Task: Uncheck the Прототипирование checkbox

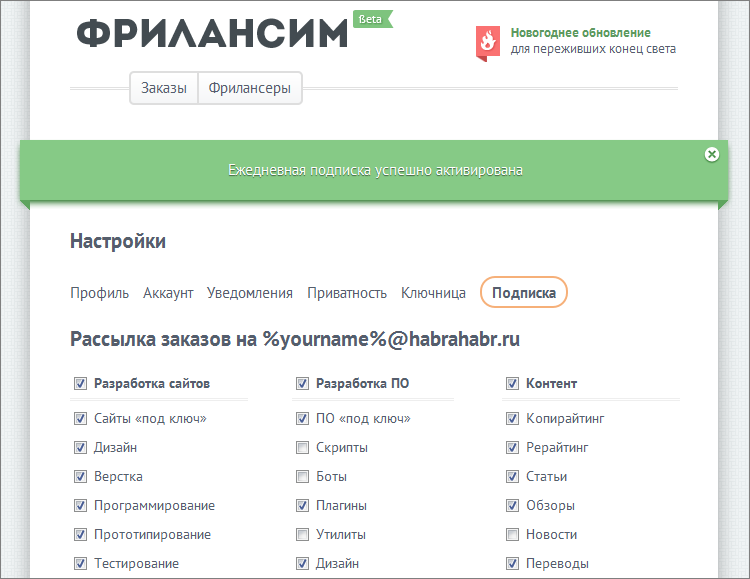Action: [80, 534]
